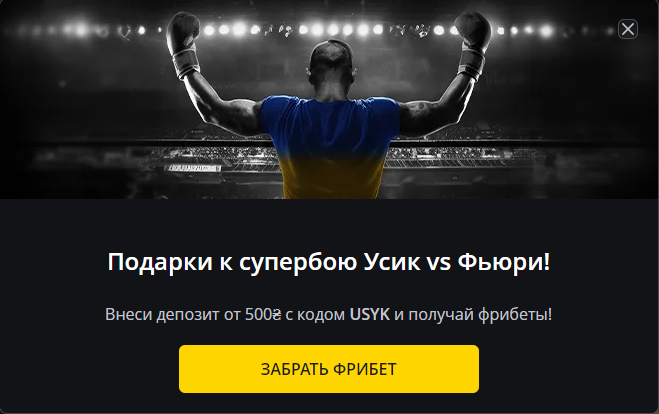Click the word Подарки in the headline
The height and width of the screenshot is (414, 659).
[160, 262]
